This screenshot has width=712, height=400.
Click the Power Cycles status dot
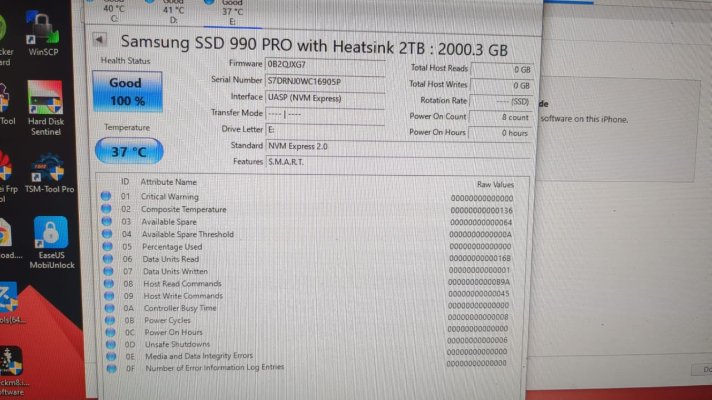tap(110, 320)
